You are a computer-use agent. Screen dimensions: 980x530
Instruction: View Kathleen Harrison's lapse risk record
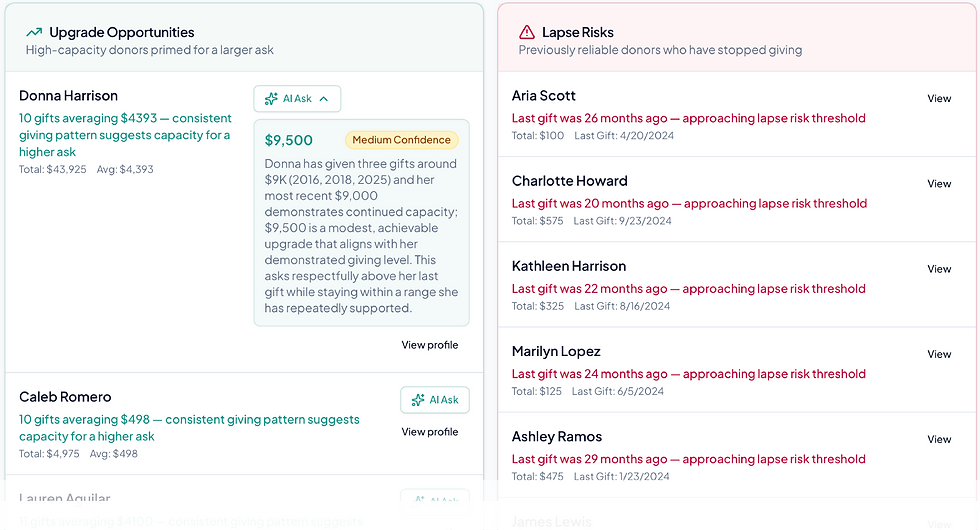pos(939,269)
